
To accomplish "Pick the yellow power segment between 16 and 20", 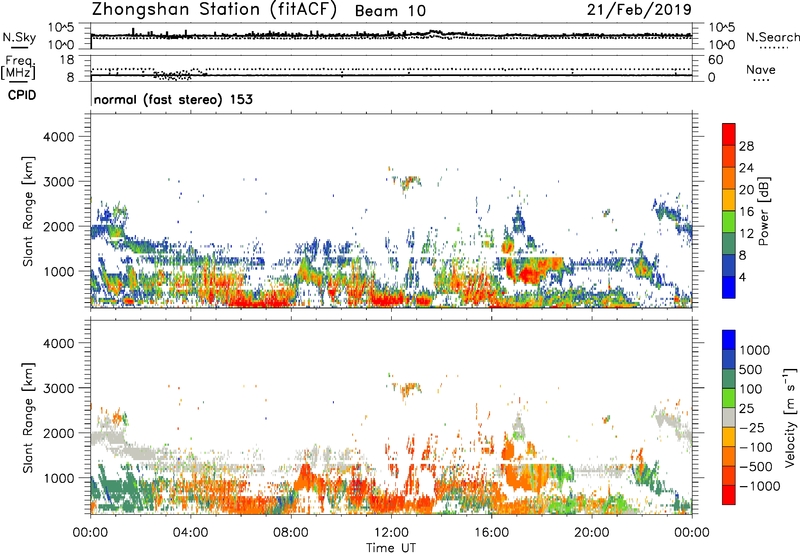I will [729, 200].
